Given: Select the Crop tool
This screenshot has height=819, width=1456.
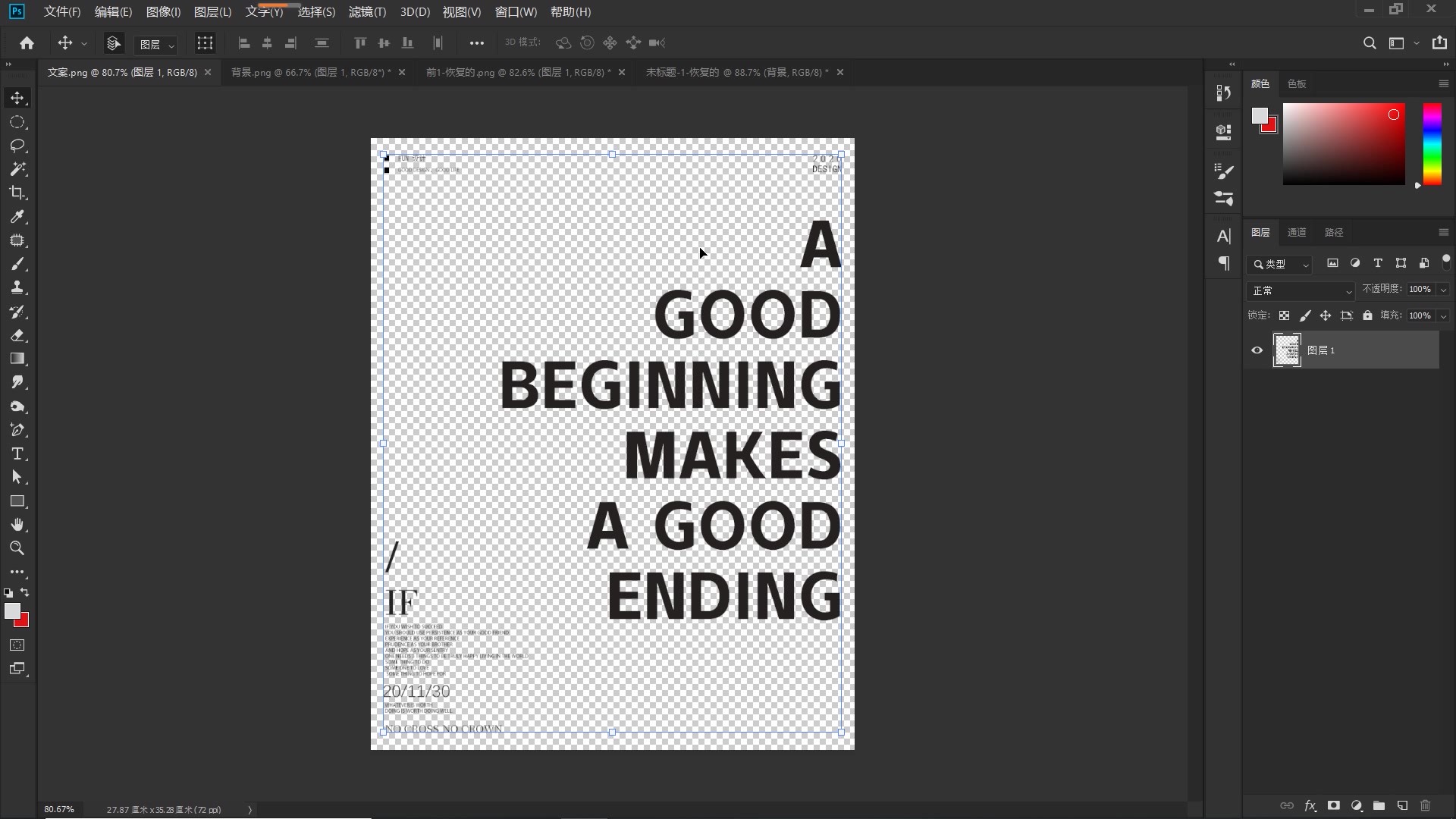Looking at the screenshot, I should (17, 193).
